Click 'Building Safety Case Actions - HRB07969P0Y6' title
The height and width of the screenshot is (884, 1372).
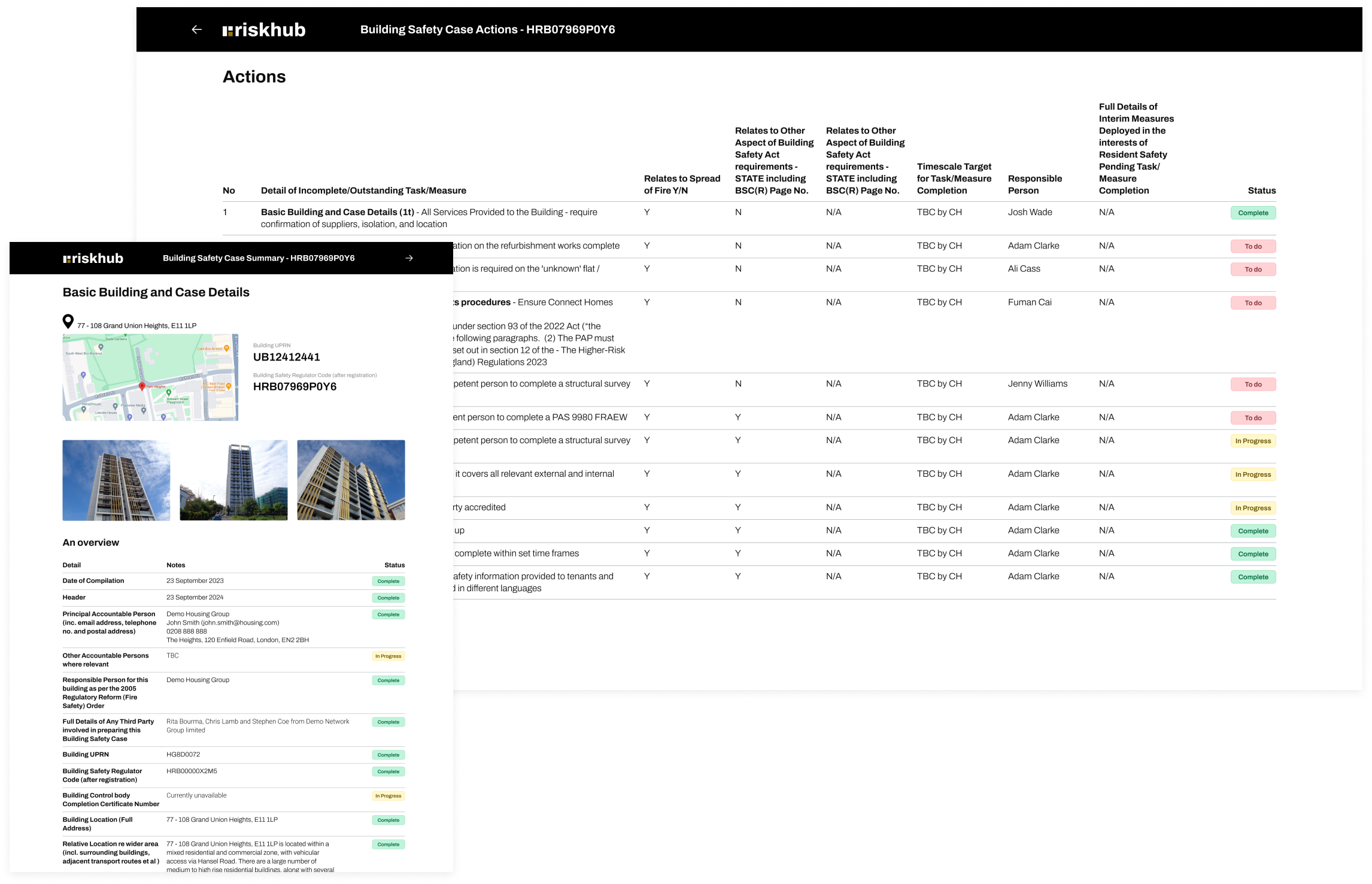[487, 29]
